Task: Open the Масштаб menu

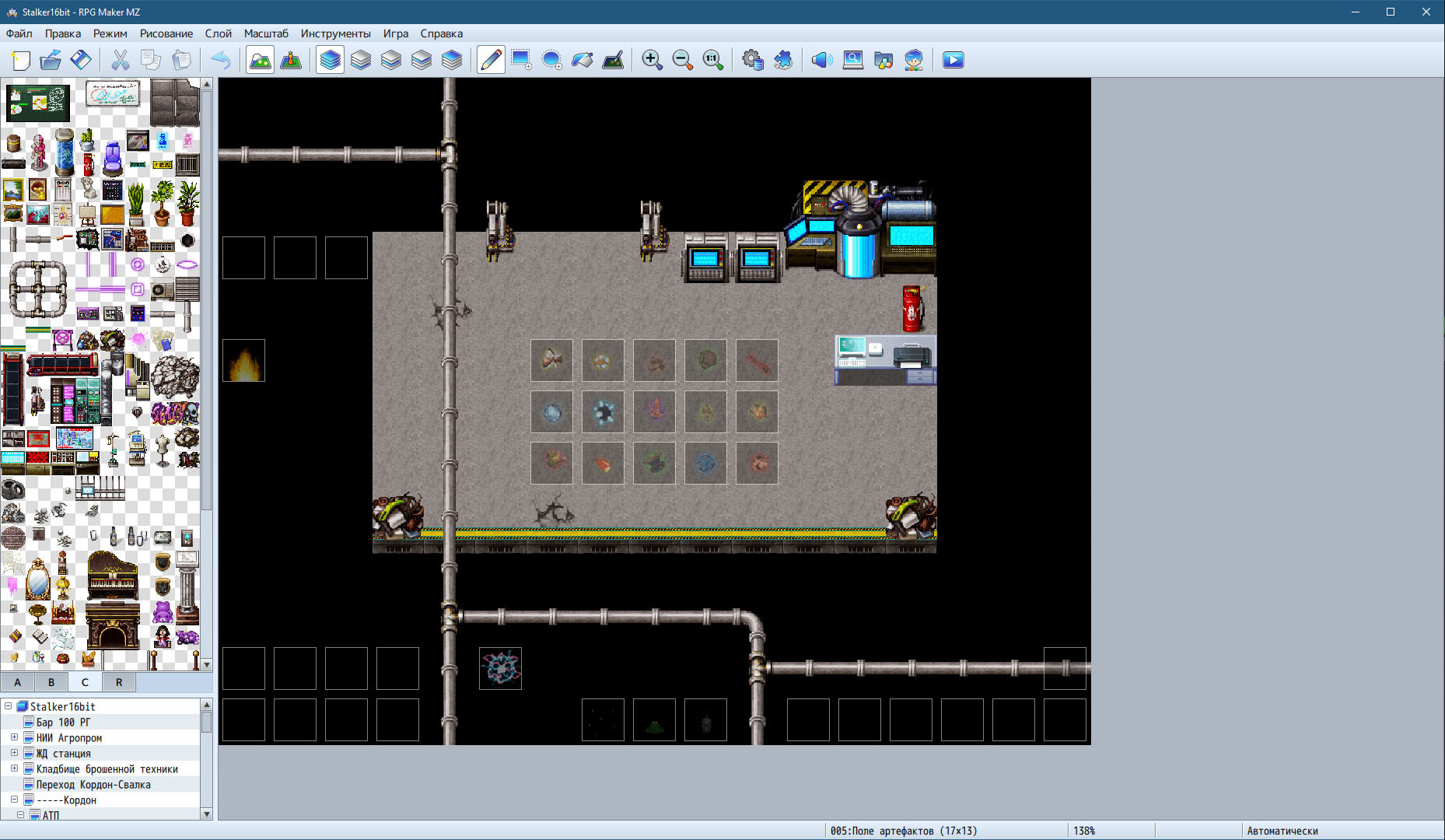Action: click(266, 33)
